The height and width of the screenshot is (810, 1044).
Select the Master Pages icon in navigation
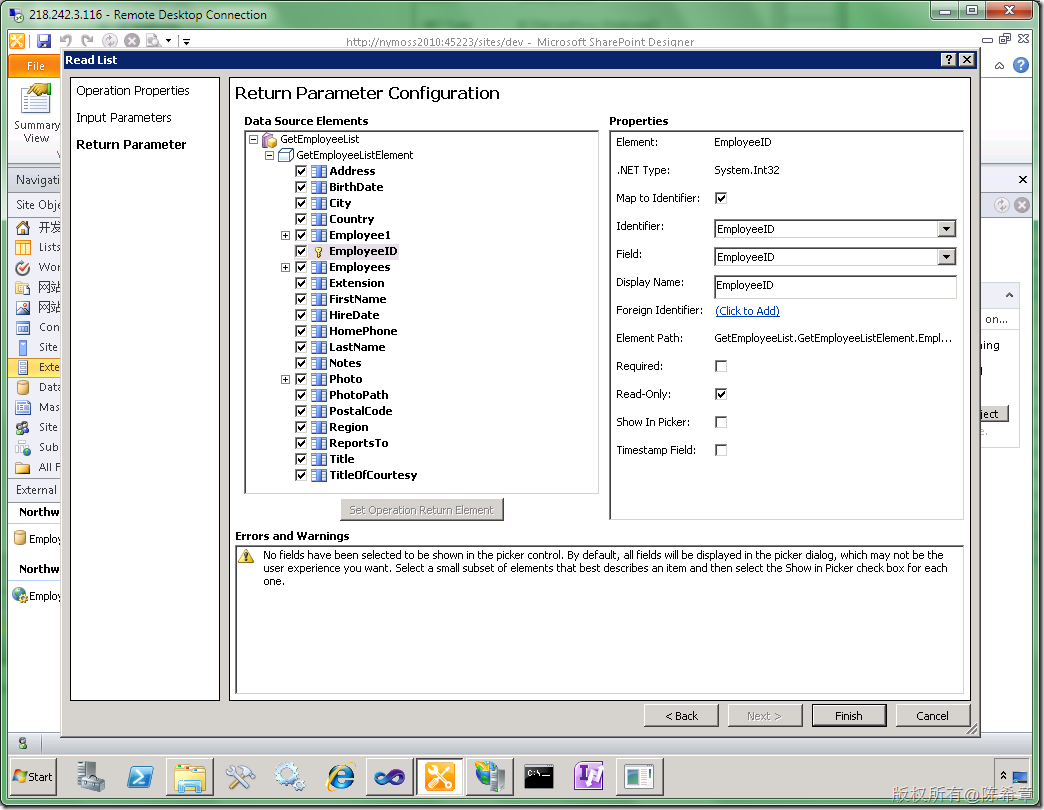23,407
